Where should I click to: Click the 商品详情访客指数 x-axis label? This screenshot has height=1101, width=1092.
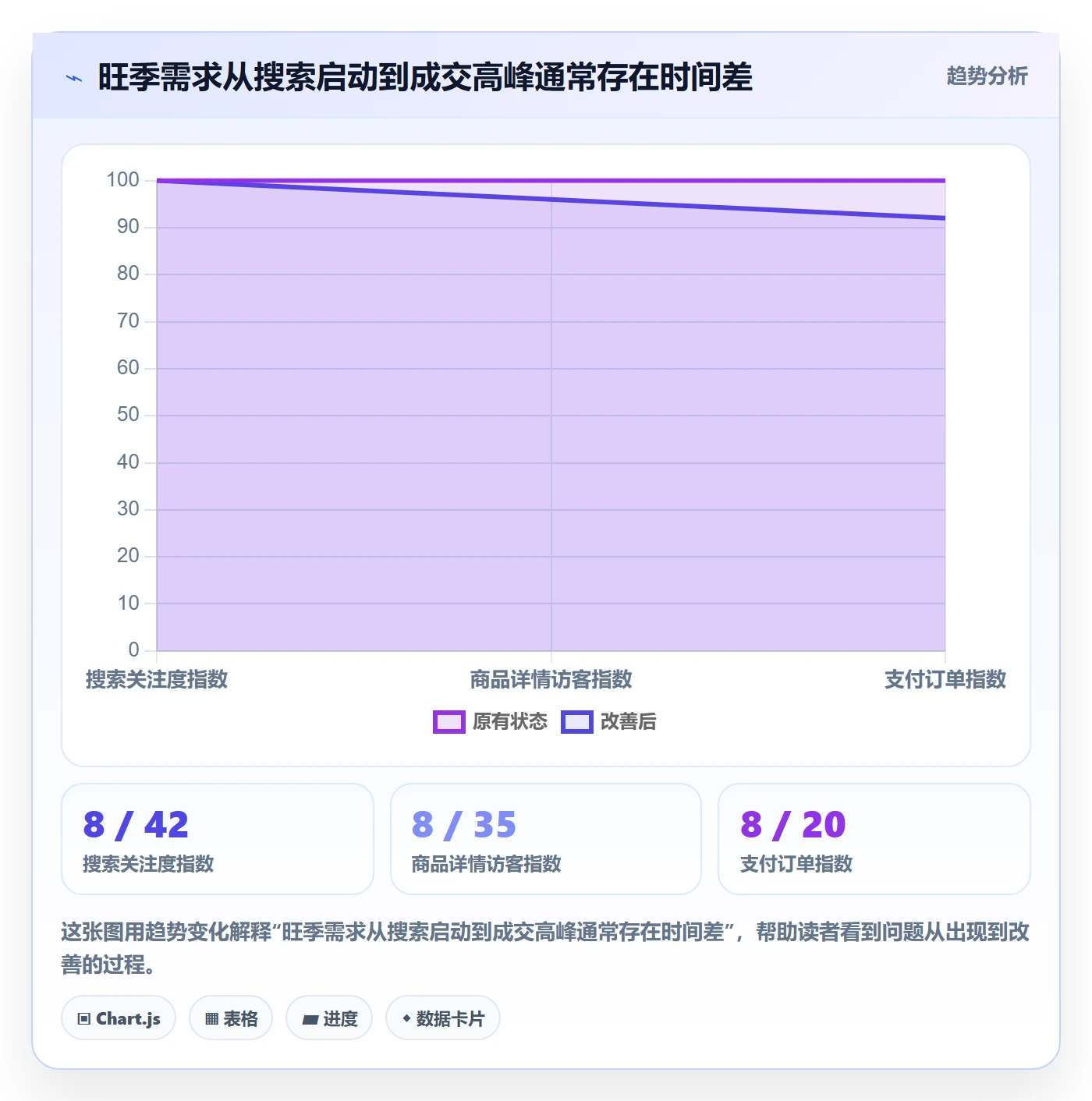click(551, 679)
